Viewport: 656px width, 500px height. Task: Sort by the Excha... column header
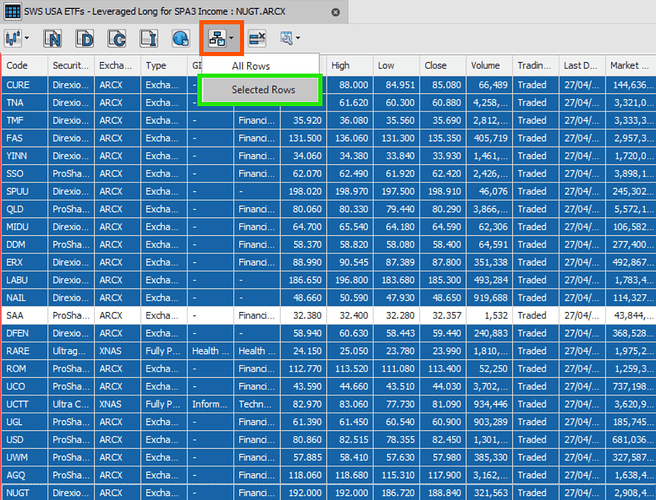click(118, 65)
